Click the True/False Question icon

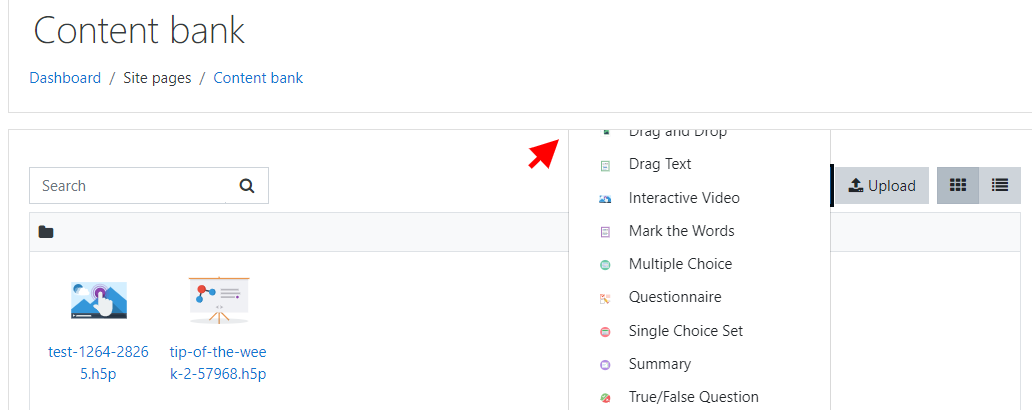coord(606,398)
